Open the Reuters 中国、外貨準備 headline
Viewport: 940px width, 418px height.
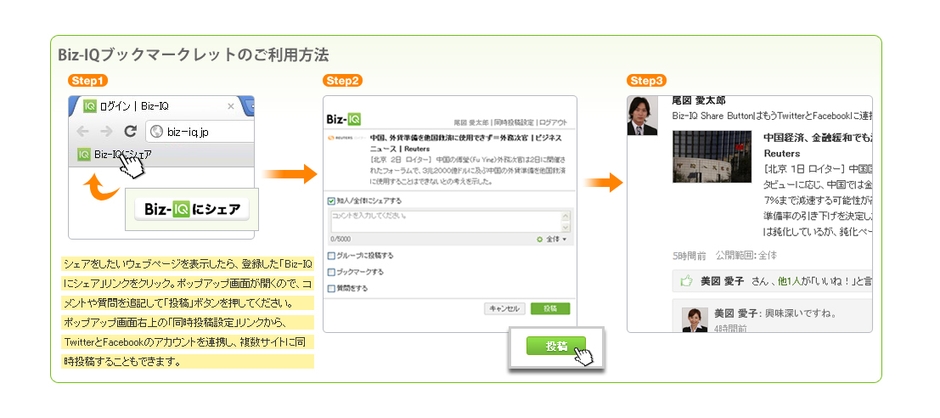466,143
